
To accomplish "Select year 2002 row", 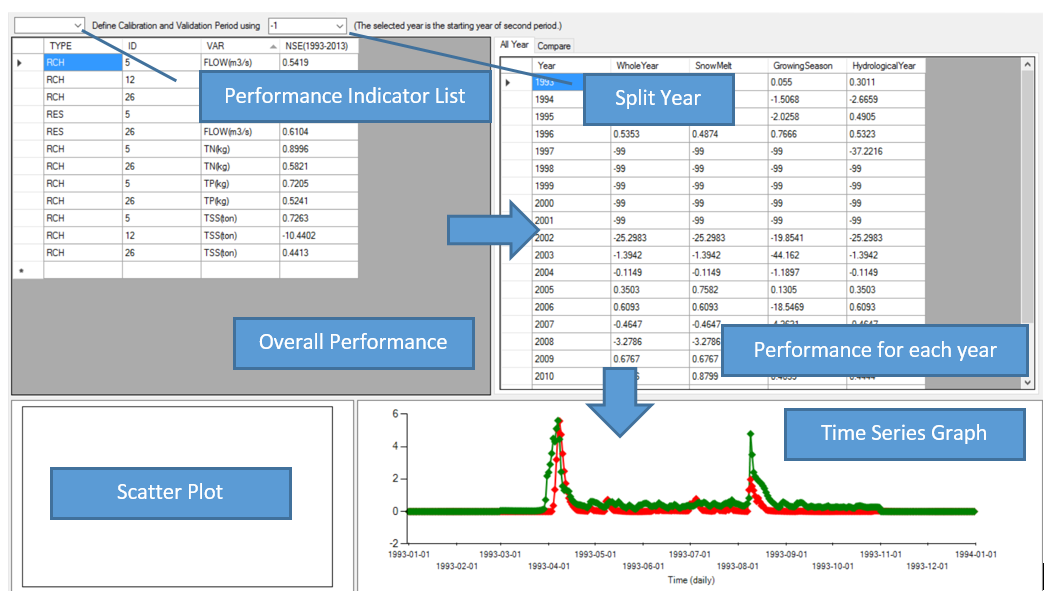I will click(x=572, y=238).
